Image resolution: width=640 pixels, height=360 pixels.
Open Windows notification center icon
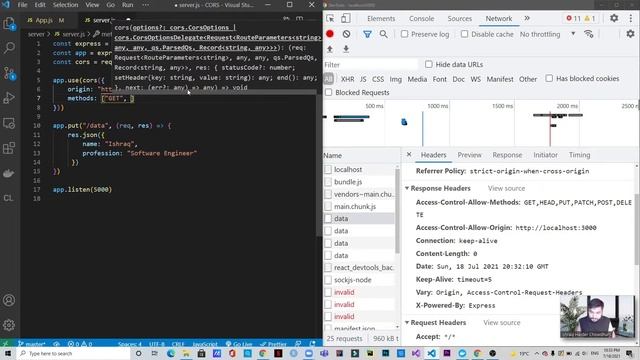(x=629, y=353)
